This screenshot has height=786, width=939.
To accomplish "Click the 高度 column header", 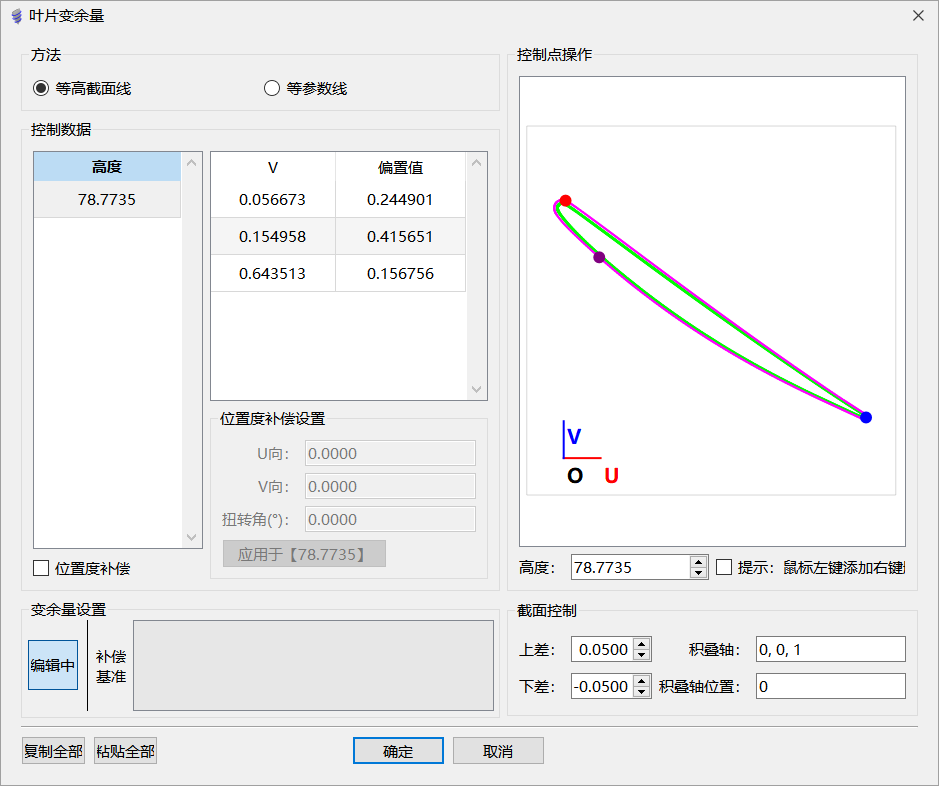I will 107,167.
